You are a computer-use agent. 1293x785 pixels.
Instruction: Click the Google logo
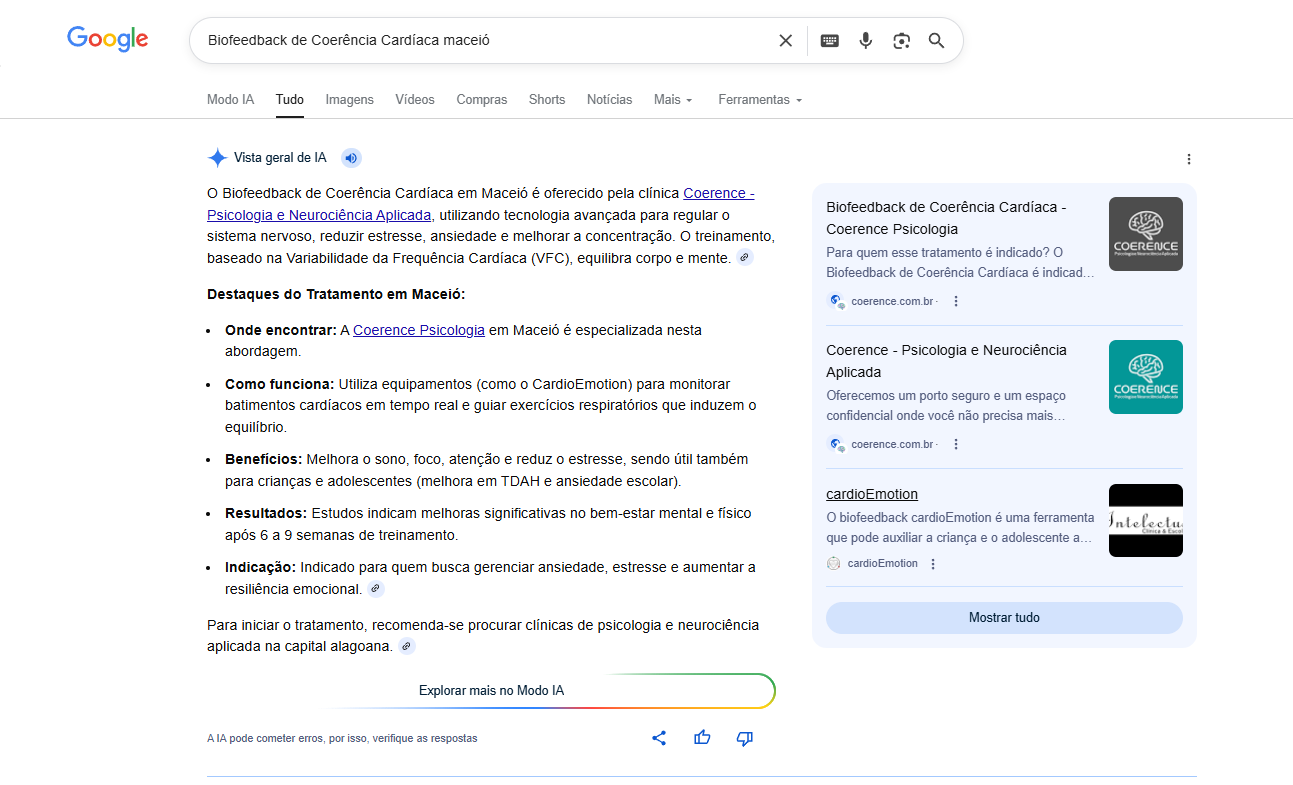(108, 39)
